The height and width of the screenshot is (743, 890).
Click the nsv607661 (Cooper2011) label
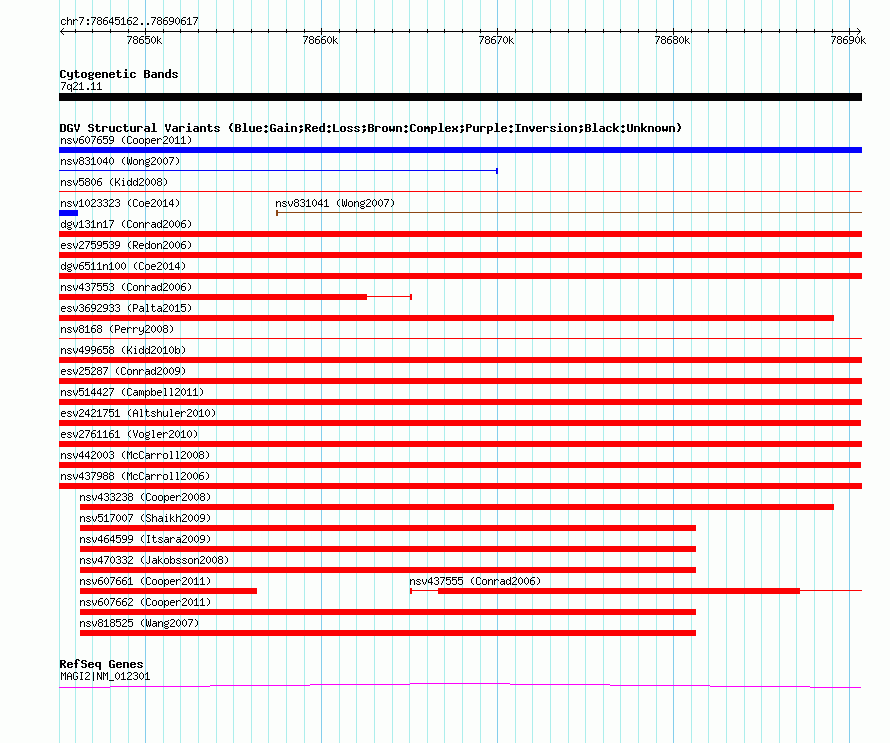pos(145,581)
